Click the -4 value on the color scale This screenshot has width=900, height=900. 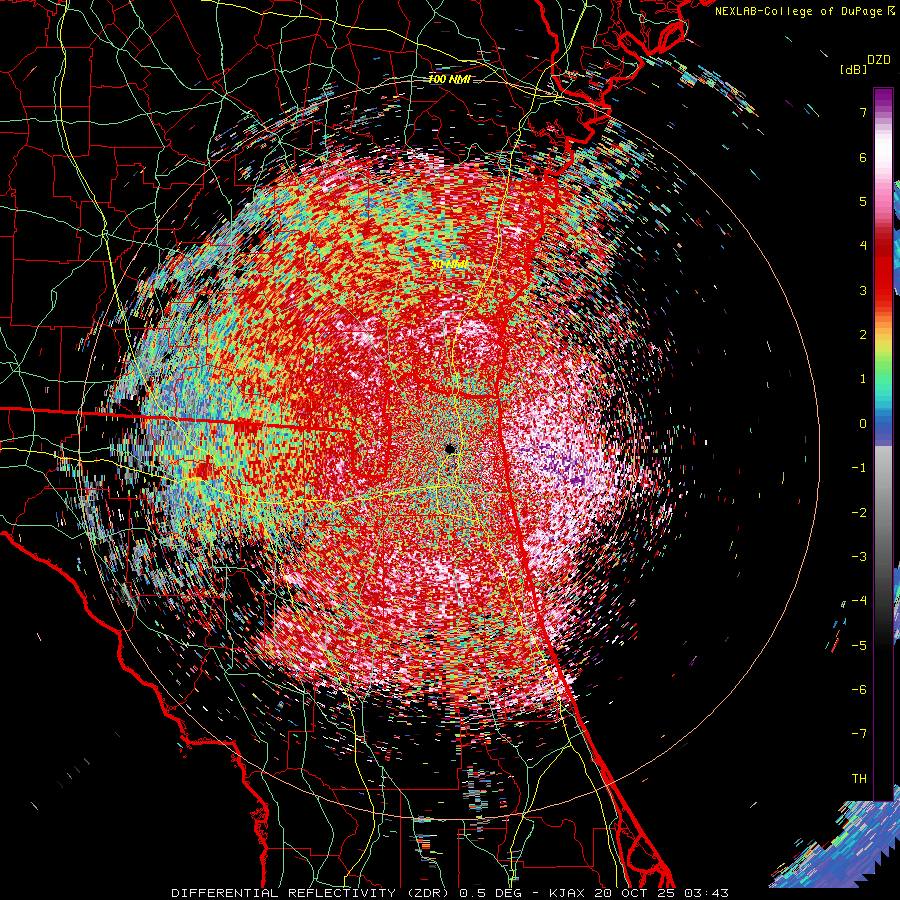[x=859, y=601]
